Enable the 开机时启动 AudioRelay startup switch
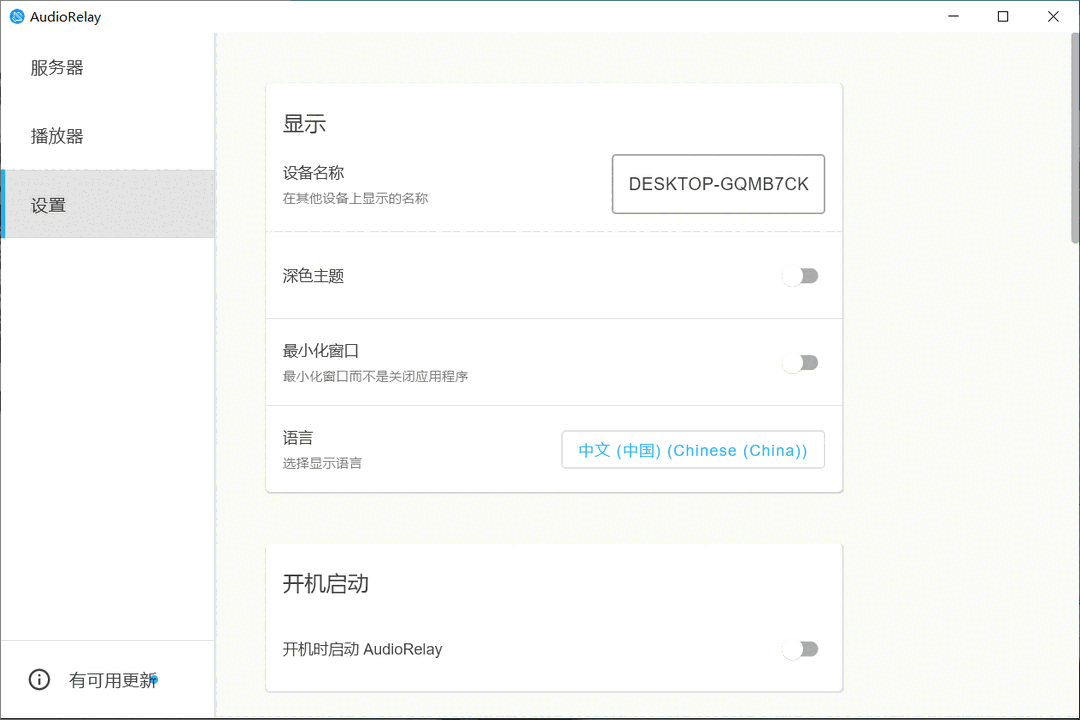Image resolution: width=1080 pixels, height=720 pixels. coord(800,648)
